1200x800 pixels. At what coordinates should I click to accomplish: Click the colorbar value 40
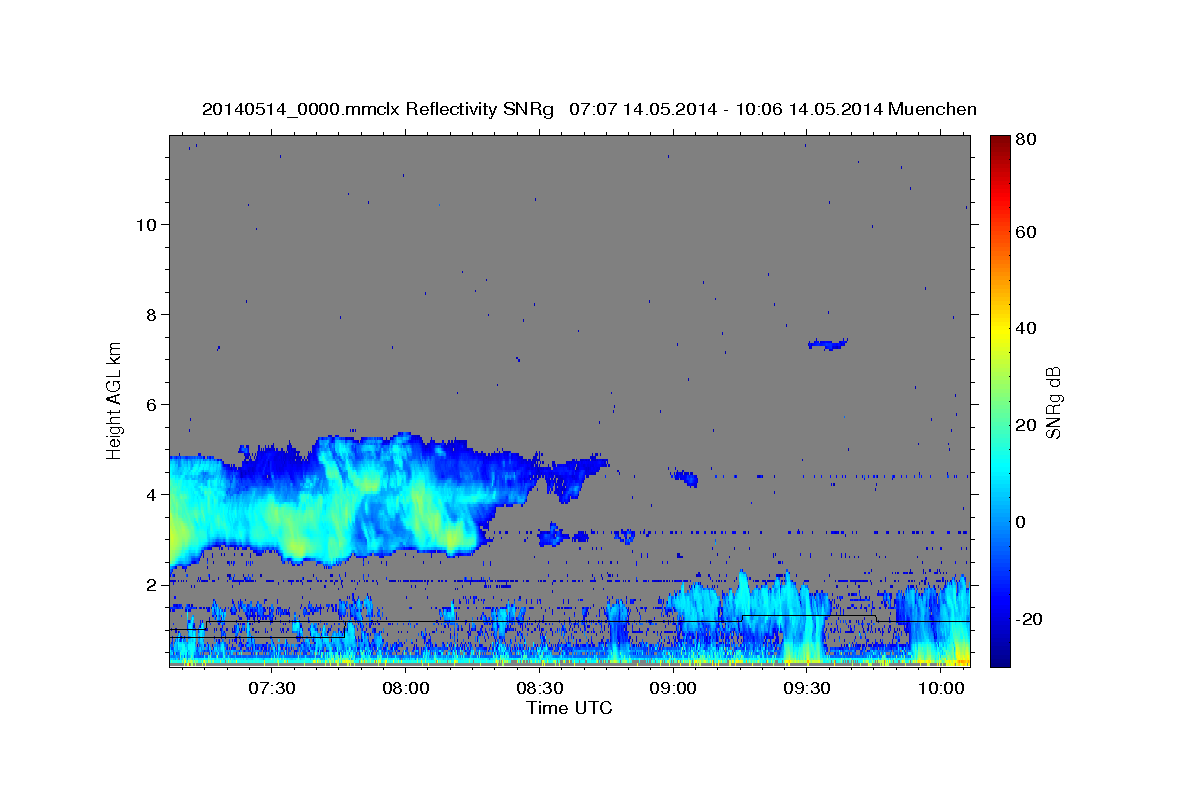coord(1025,328)
